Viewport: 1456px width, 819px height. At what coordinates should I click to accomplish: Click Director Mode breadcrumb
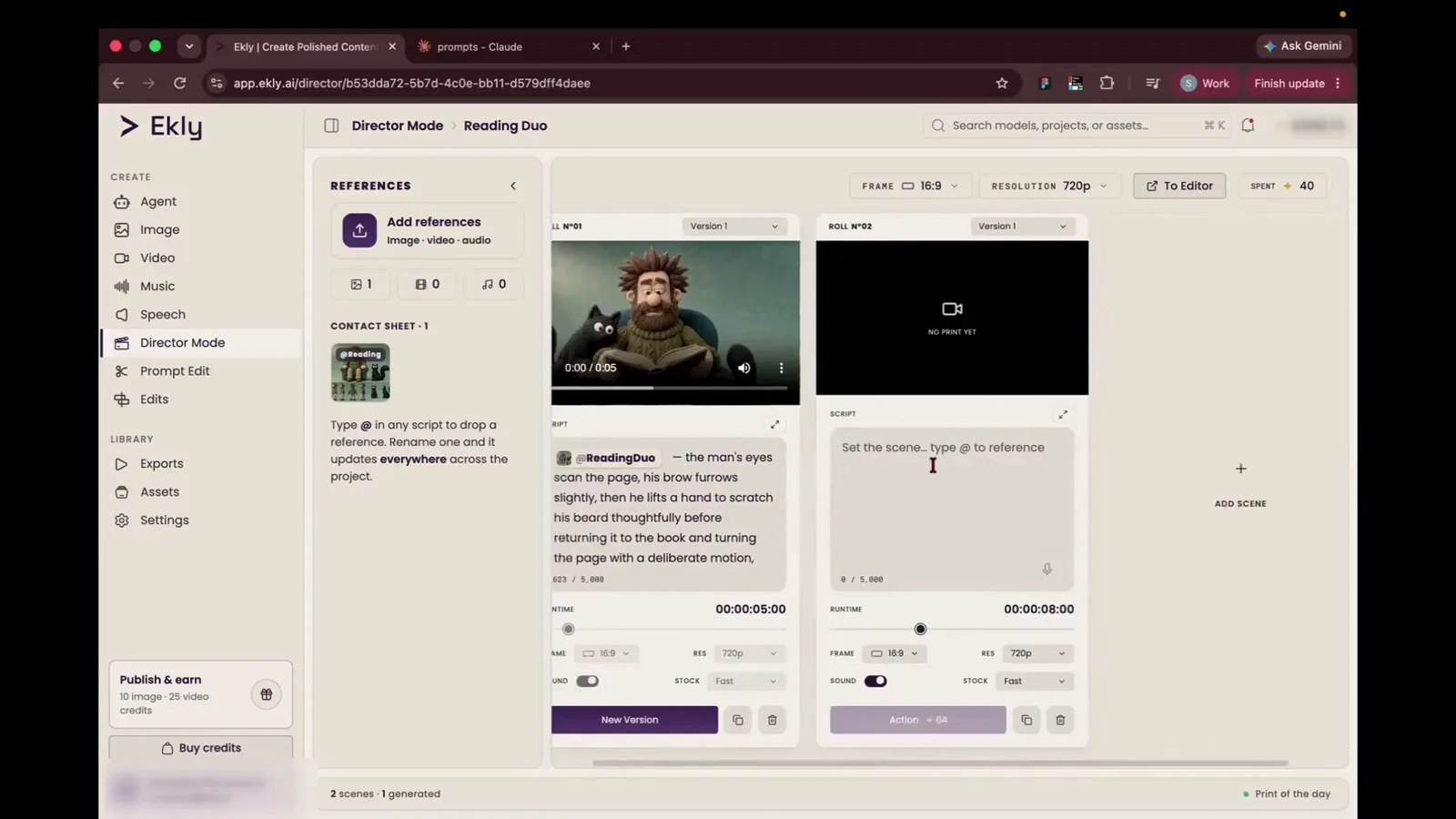(398, 126)
